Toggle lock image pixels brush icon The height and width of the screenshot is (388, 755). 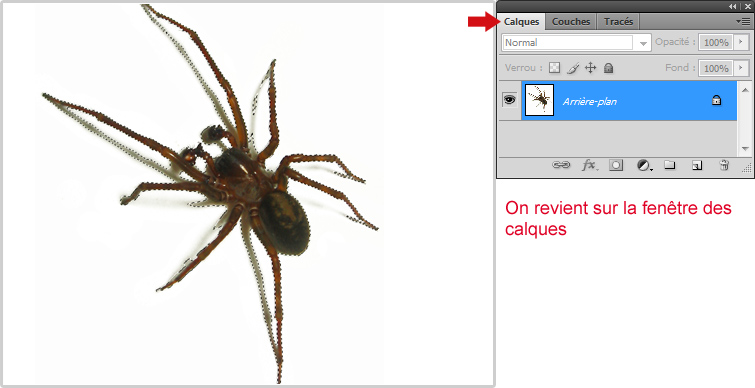point(573,68)
